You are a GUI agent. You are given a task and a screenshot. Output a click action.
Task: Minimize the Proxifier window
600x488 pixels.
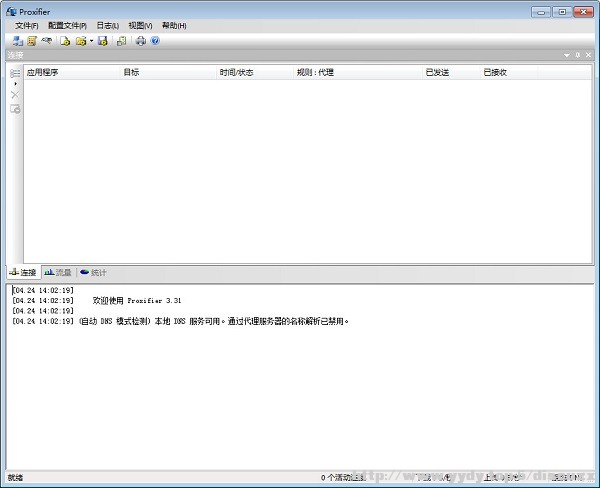pyautogui.click(x=541, y=12)
